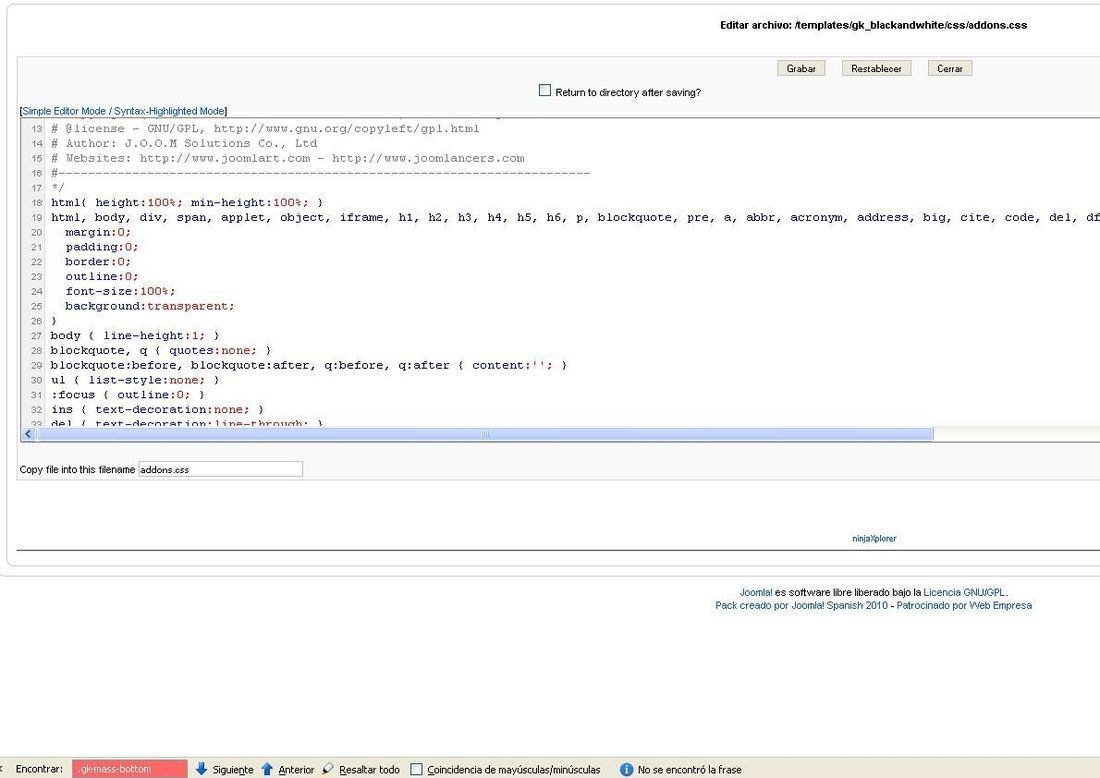Click the 'padding:0;' code line
1100x778 pixels.
[102, 247]
